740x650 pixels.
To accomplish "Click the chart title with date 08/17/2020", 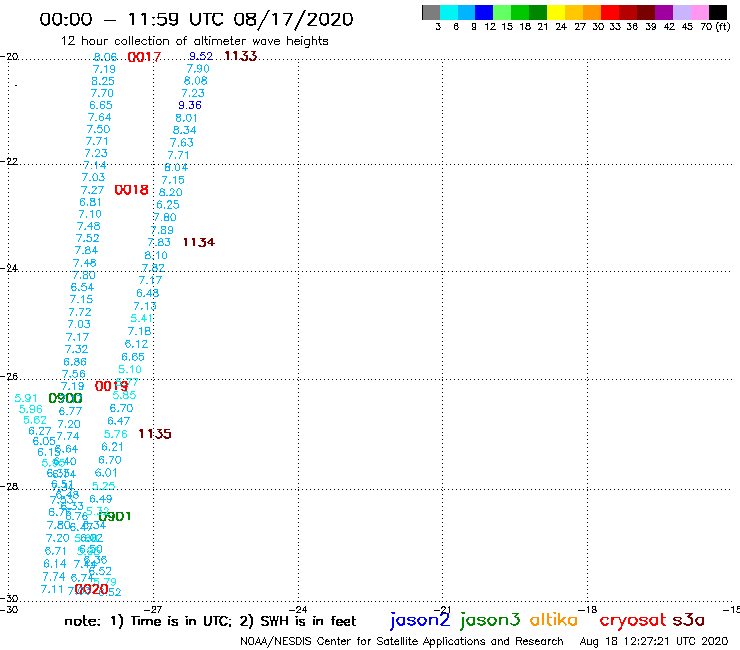I will 196,19.
